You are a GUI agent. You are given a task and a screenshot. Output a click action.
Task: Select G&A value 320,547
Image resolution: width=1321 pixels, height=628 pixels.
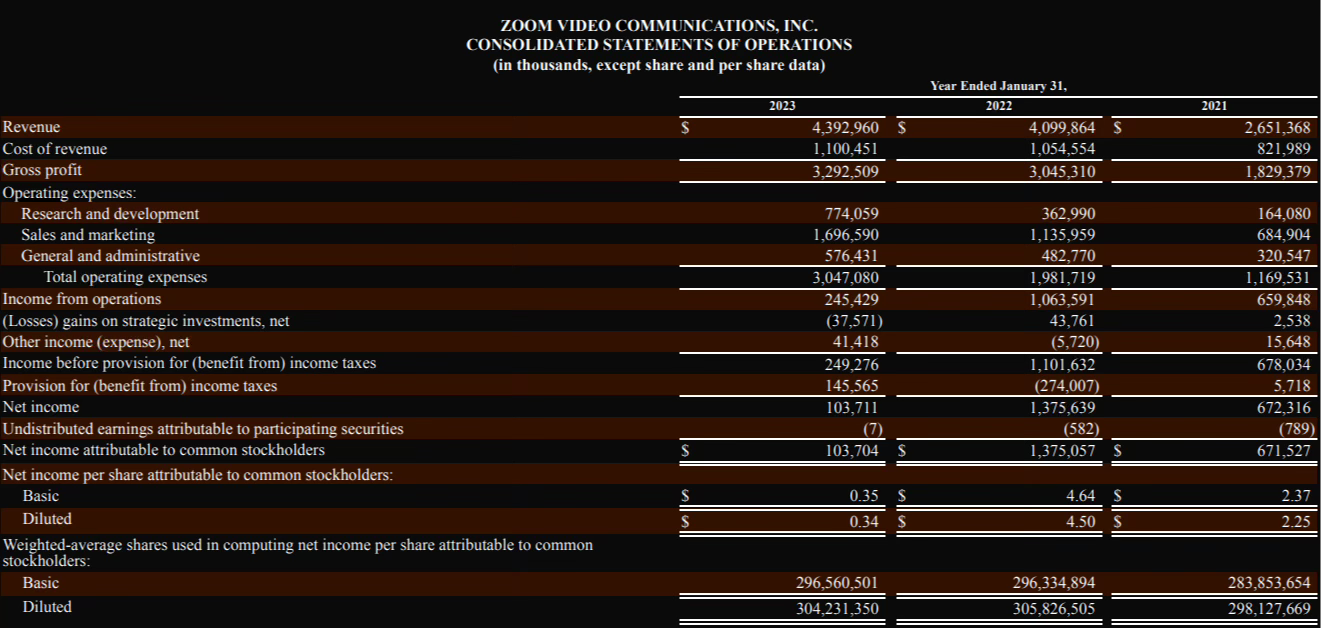[x=1284, y=256]
